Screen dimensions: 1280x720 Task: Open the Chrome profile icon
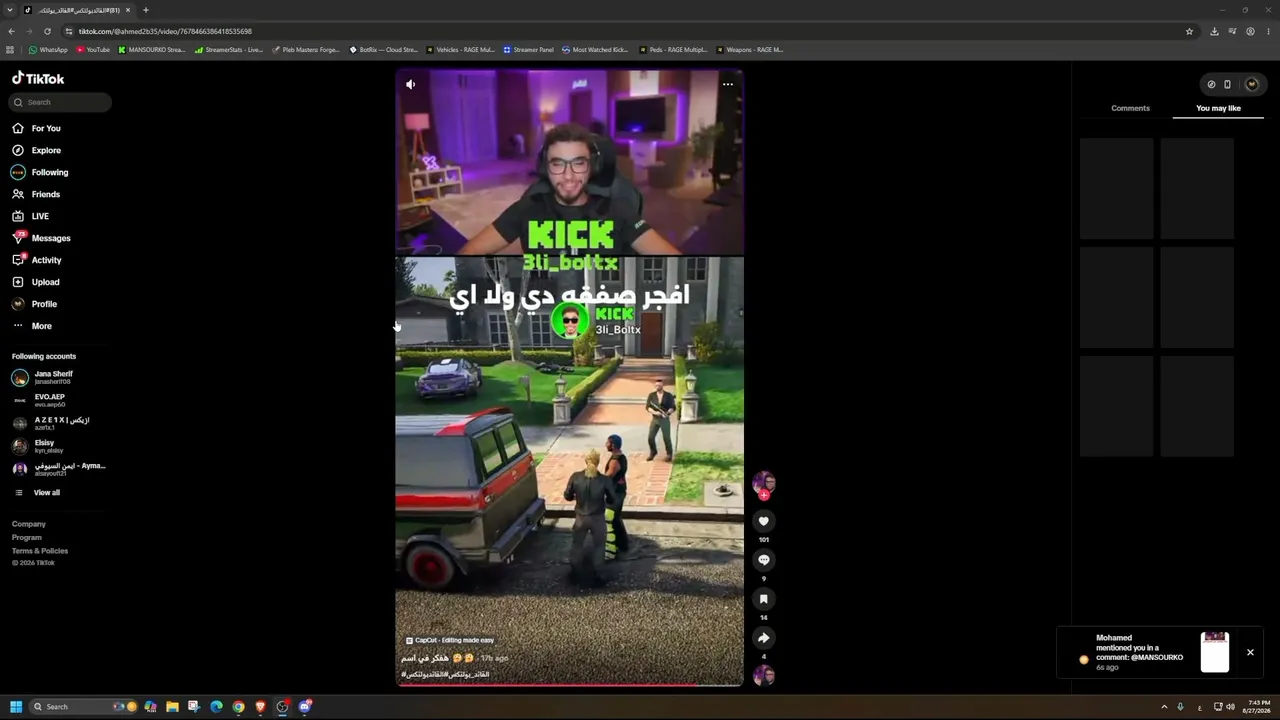coord(1250,31)
